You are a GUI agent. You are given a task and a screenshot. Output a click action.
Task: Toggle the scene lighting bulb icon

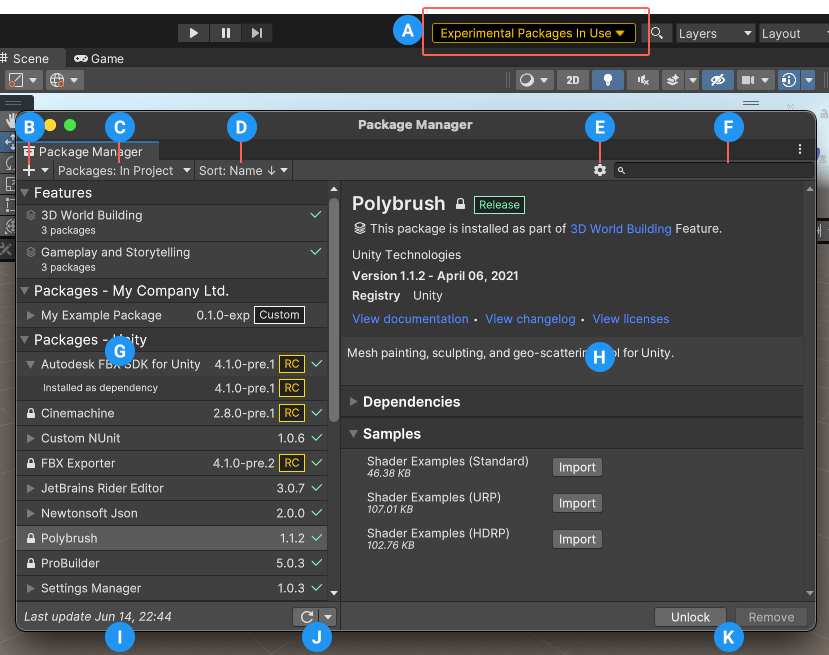607,80
